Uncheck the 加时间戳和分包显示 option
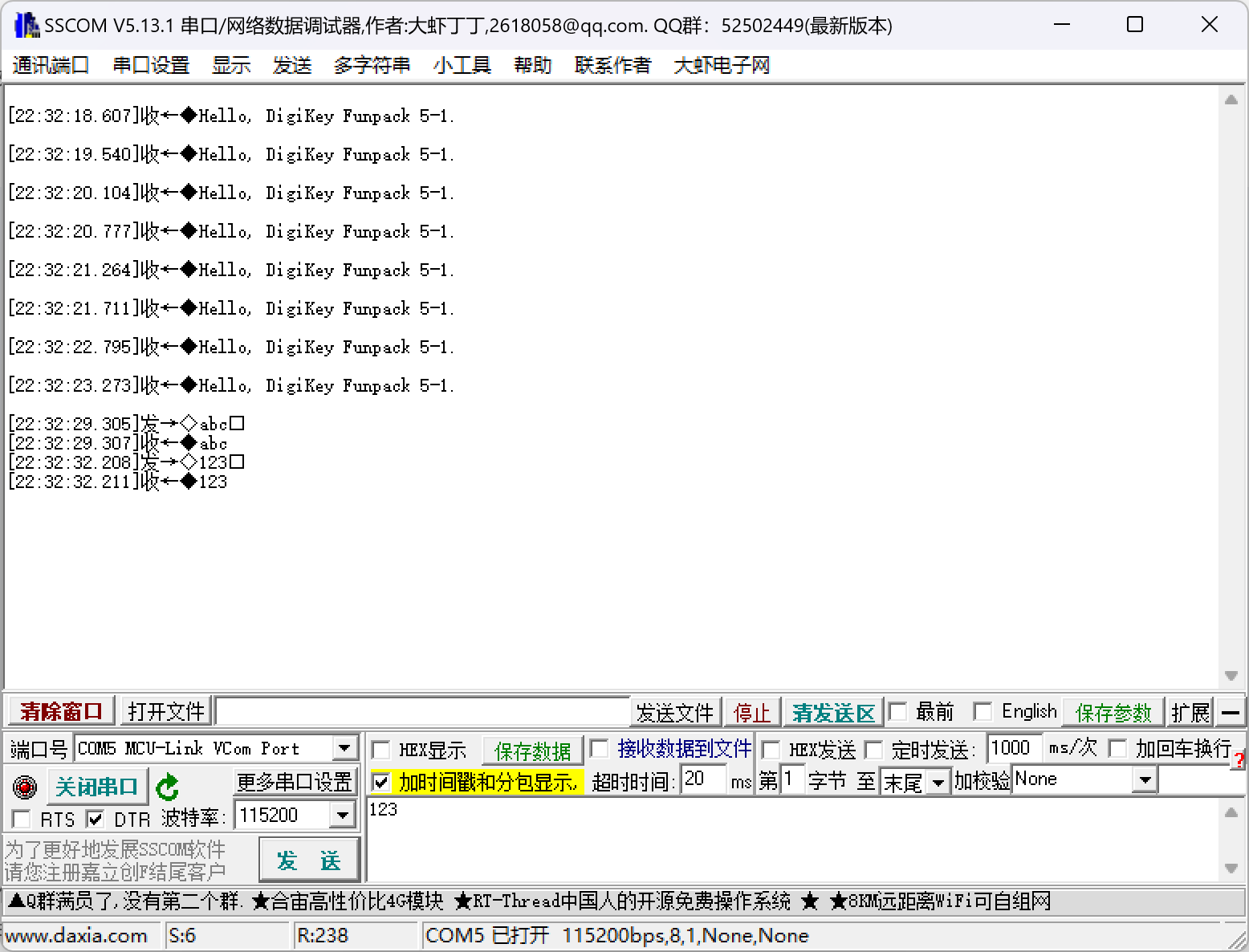The image size is (1249, 952). tap(382, 781)
